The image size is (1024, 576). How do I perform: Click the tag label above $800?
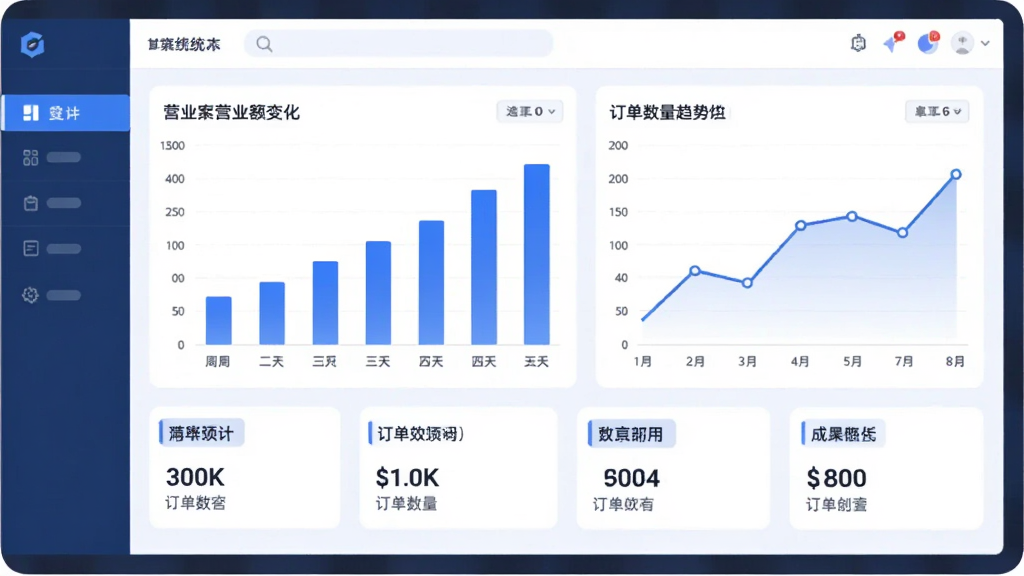tap(843, 434)
